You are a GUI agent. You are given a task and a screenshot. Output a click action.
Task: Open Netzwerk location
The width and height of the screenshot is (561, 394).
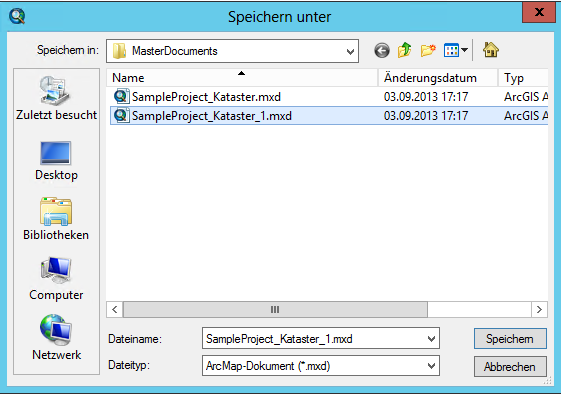[x=56, y=337]
